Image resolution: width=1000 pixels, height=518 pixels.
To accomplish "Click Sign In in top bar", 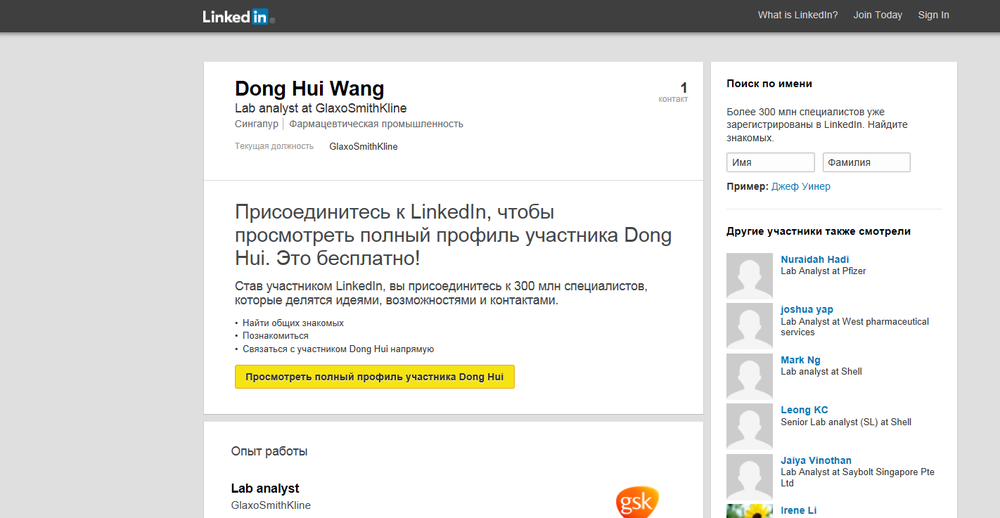I will [x=933, y=15].
